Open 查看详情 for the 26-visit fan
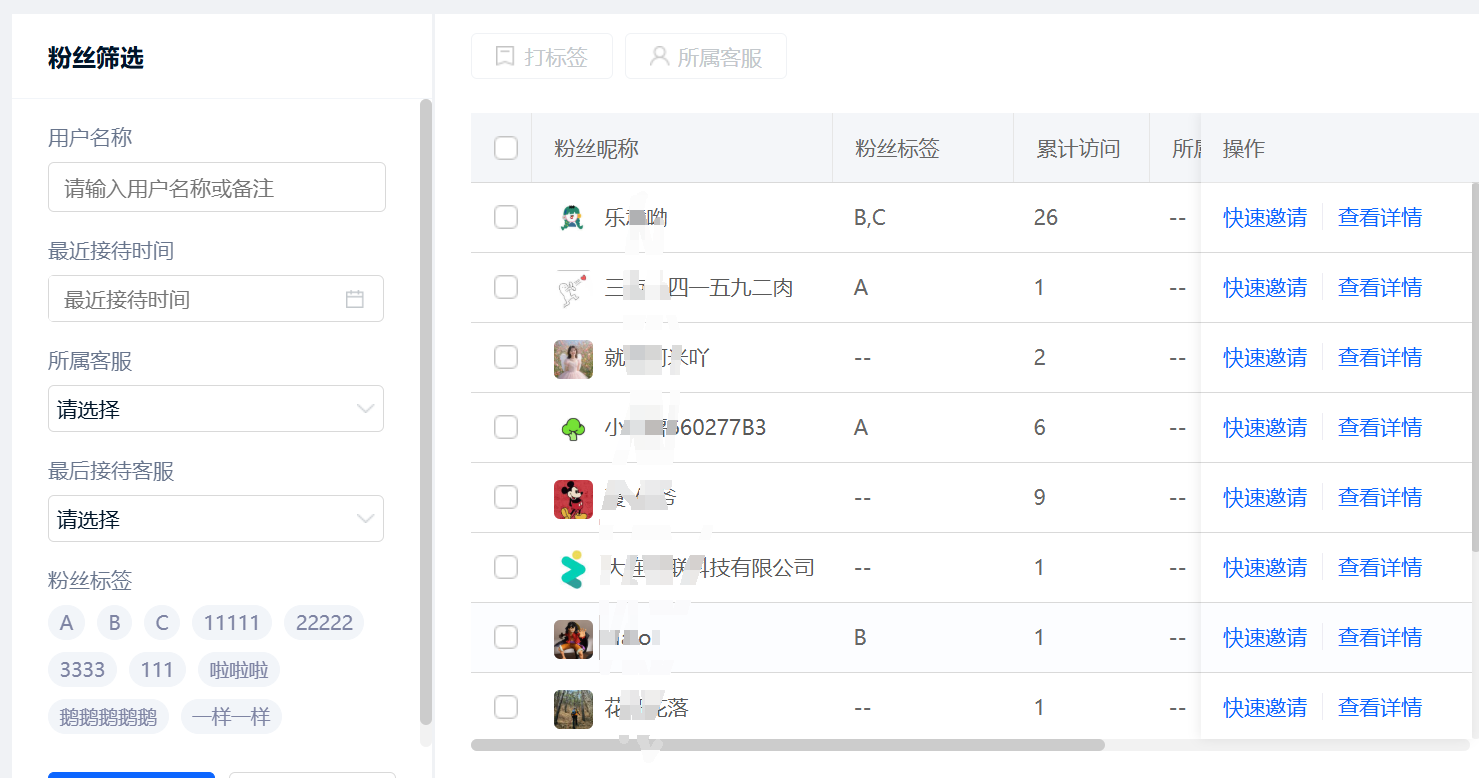Viewport: 1479px width, 778px height. [1380, 218]
